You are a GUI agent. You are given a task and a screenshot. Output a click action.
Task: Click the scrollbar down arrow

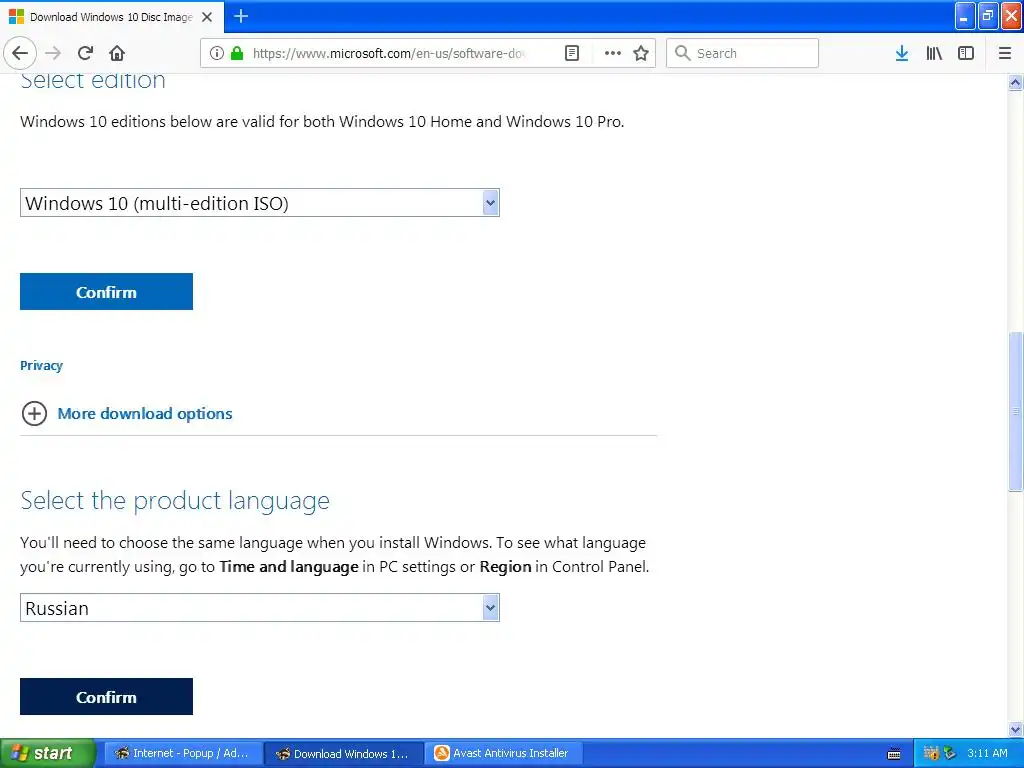[1016, 729]
